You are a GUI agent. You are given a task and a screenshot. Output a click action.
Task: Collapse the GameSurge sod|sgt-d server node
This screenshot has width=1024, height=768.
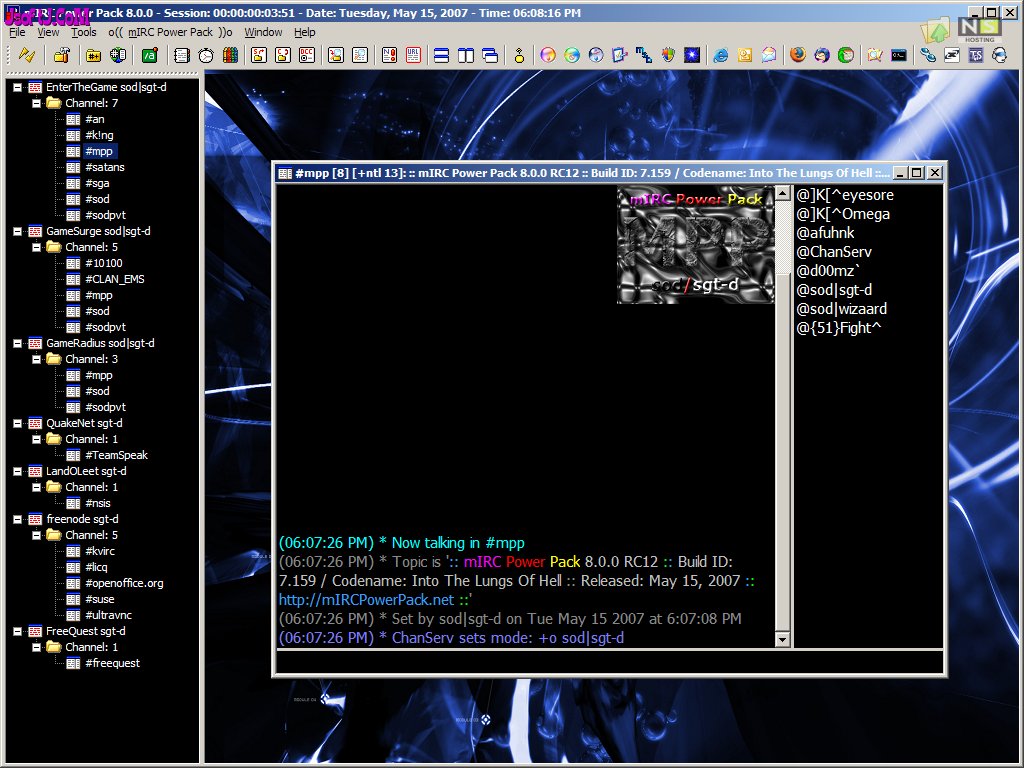coord(18,231)
